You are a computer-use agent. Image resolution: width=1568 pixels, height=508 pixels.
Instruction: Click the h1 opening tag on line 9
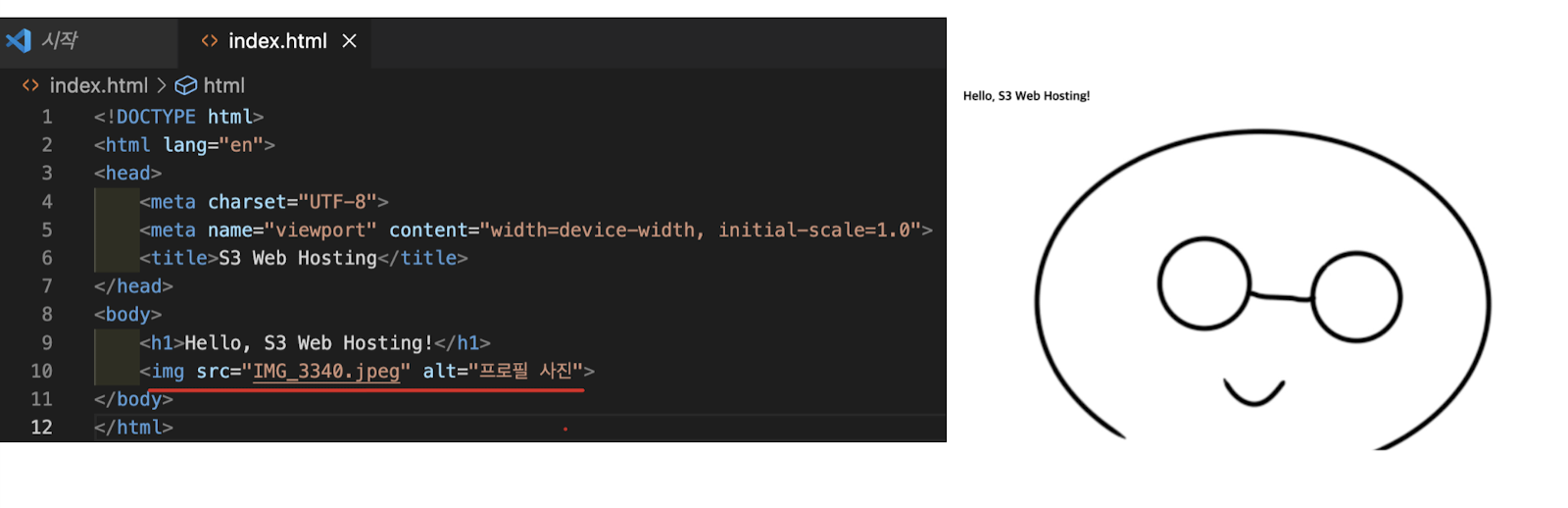click(x=162, y=343)
